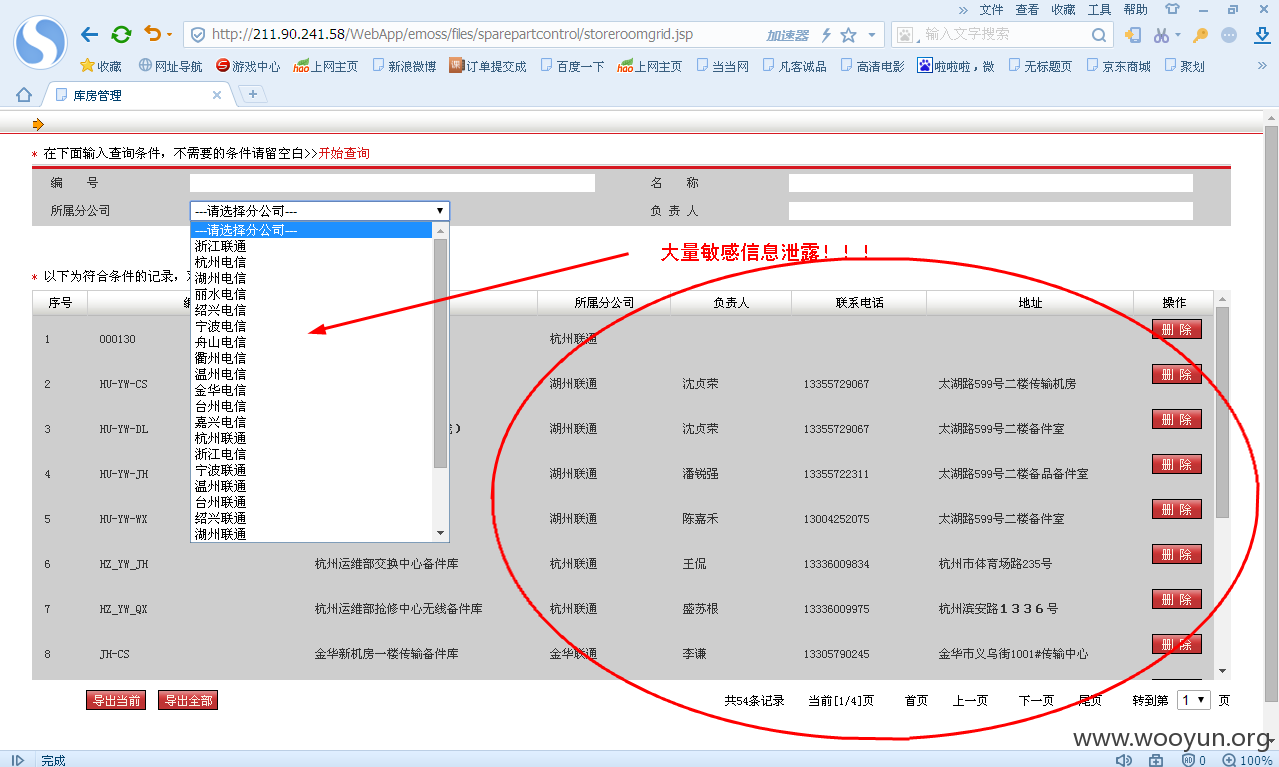Click the speaker mute icon in status bar
Screen dimensions: 1279x767
pyautogui.click(x=1124, y=760)
